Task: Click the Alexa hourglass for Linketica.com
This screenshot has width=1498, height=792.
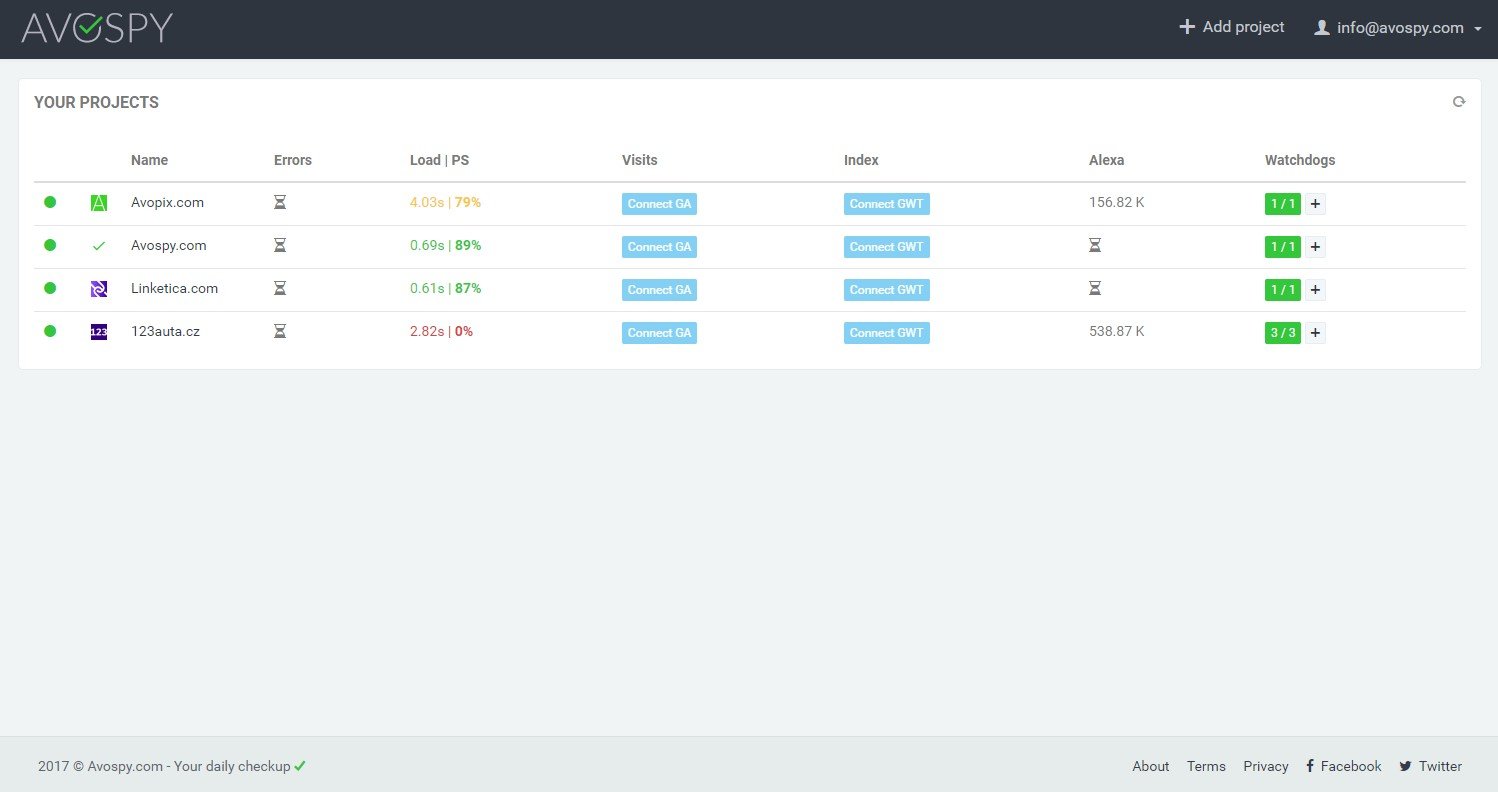Action: 1095,288
